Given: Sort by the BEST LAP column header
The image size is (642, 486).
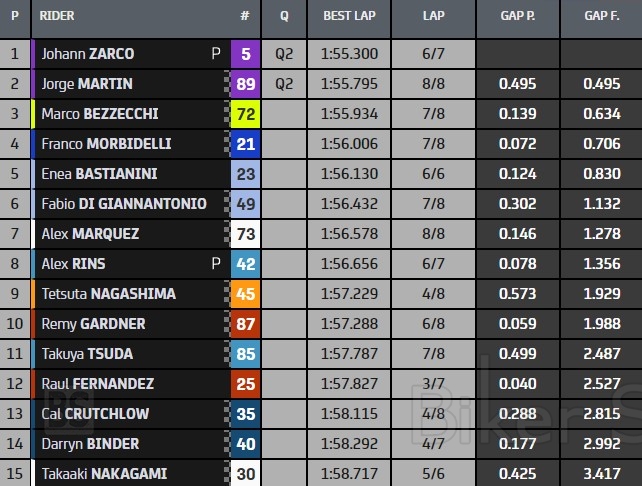Looking at the screenshot, I should [349, 17].
